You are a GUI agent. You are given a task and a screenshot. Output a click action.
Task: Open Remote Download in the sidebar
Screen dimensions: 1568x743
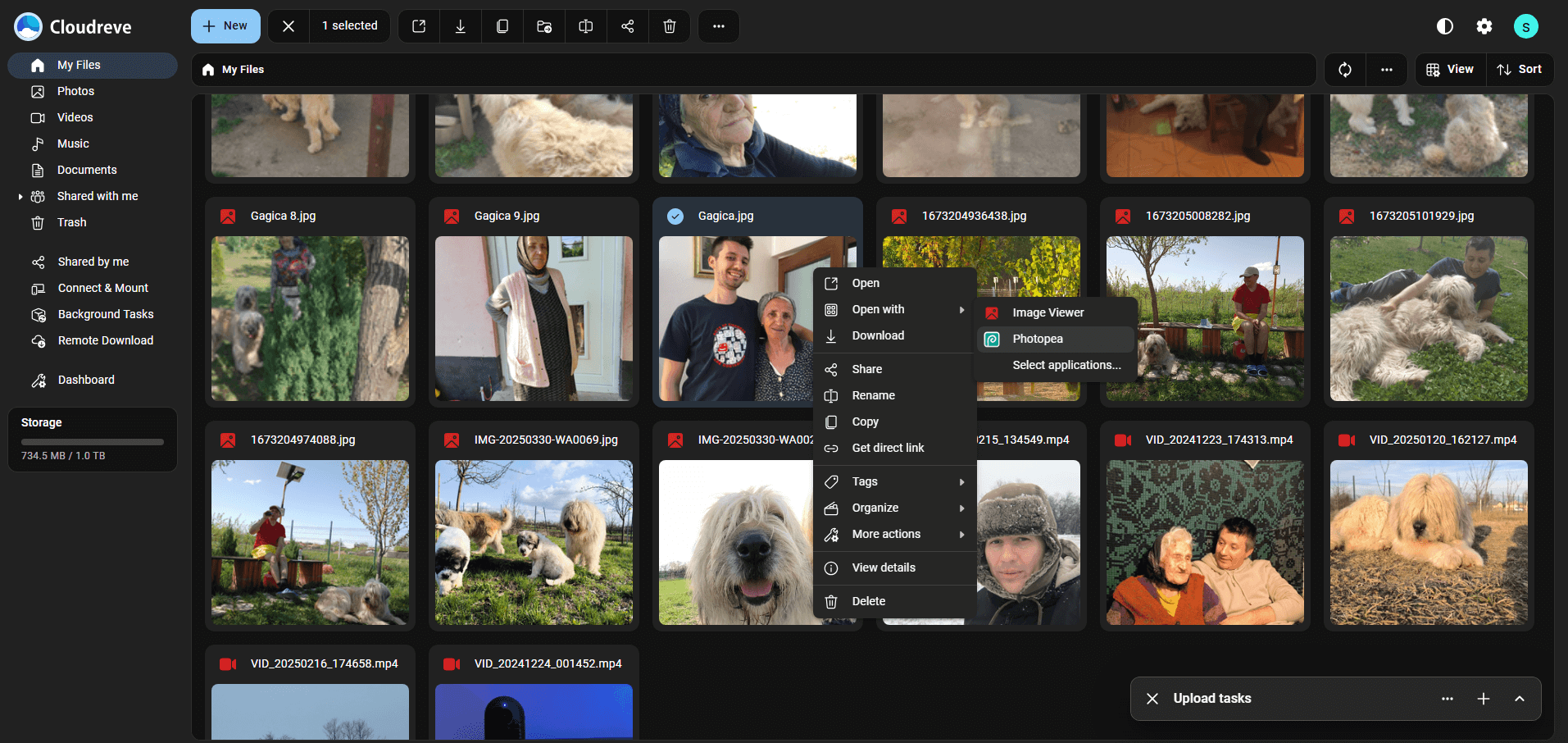coord(92,340)
